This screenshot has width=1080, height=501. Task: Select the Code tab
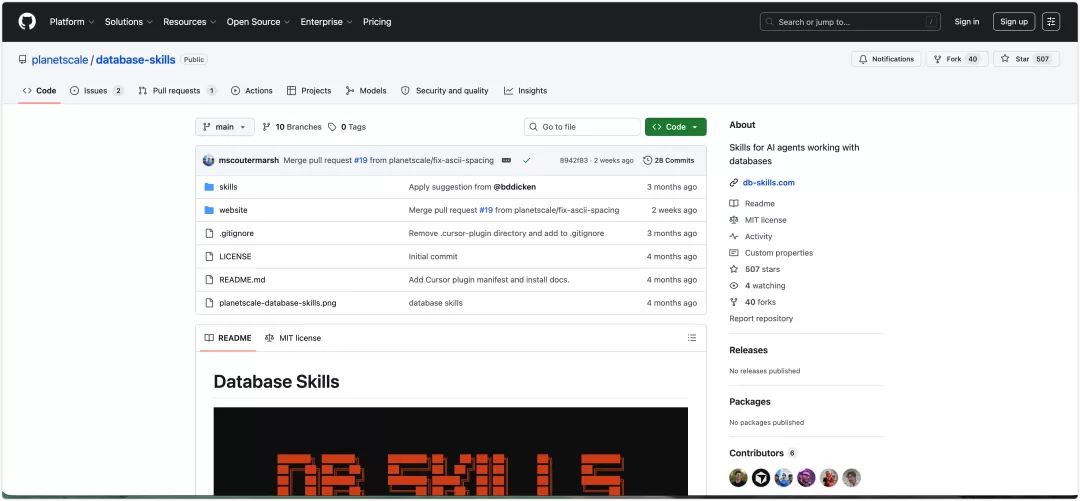click(39, 91)
